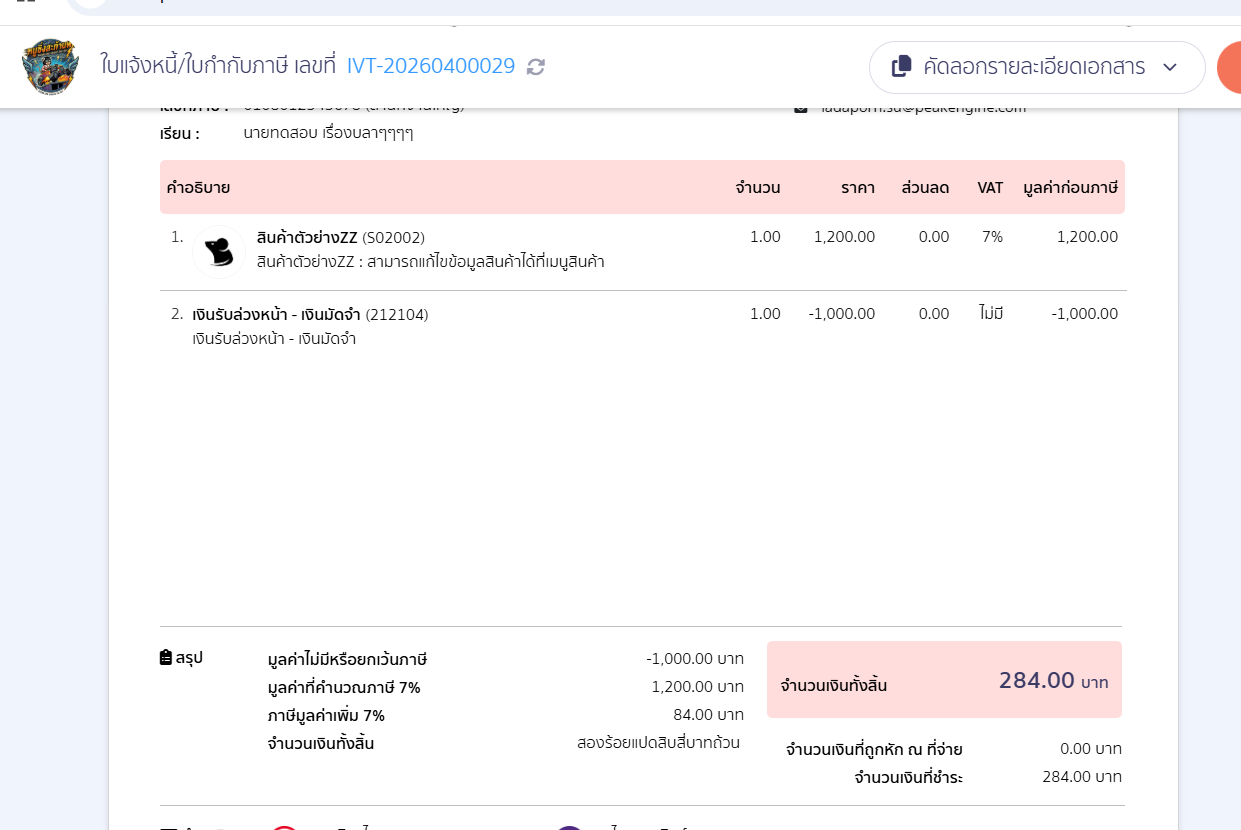This screenshot has width=1241, height=830.
Task: Click the amount in words สองร้อยแปดสิบสี่บาทถ้วน
Action: coord(659,743)
